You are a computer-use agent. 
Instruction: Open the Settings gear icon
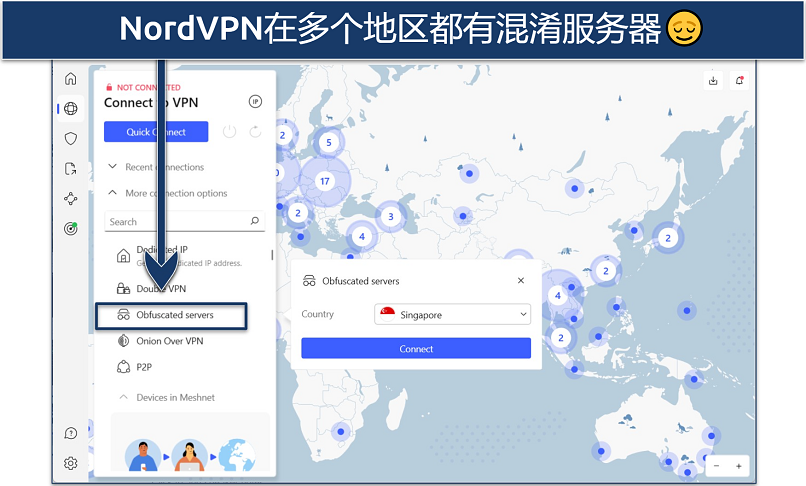[x=70, y=463]
